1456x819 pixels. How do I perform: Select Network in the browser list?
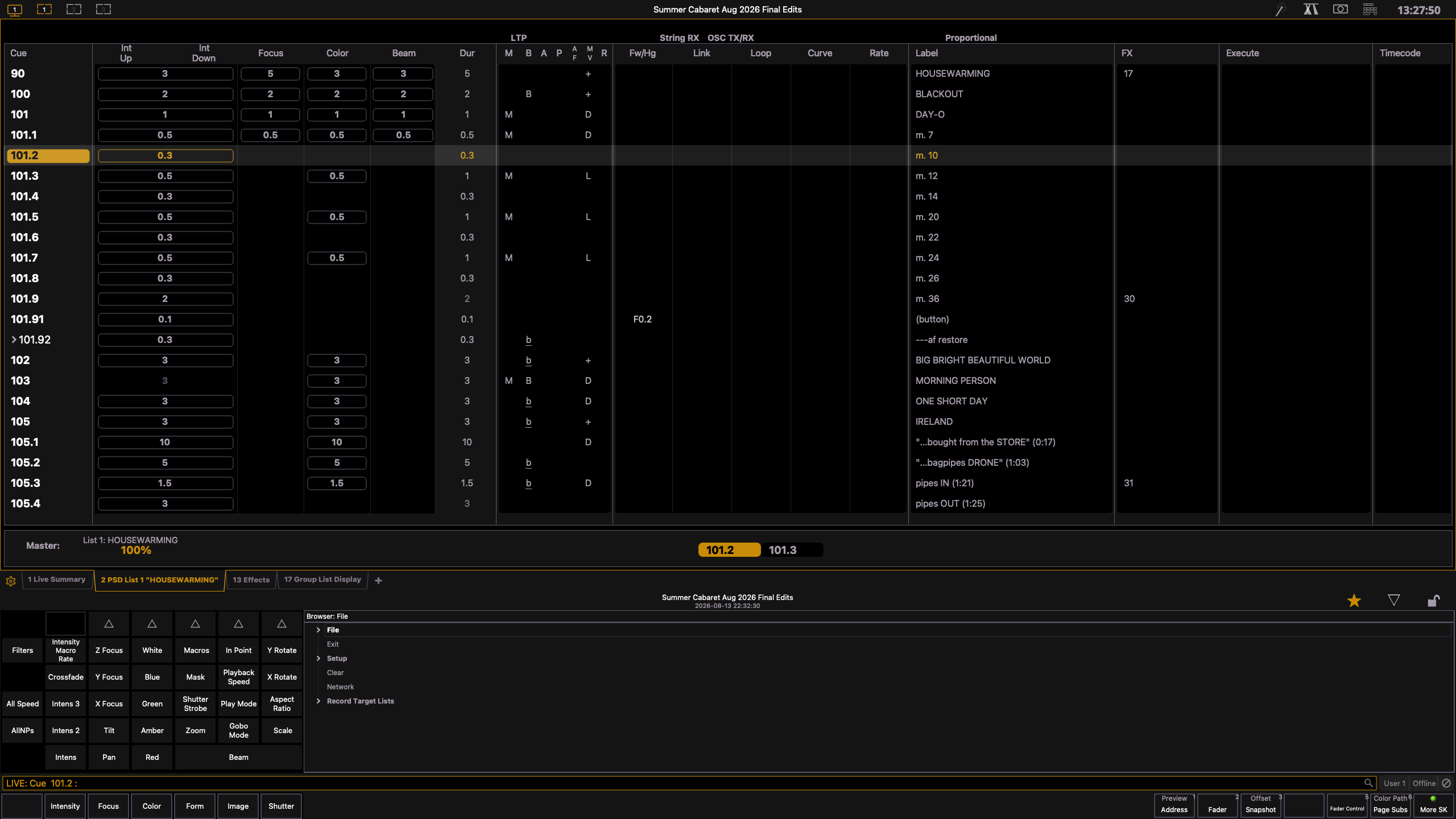(340, 687)
